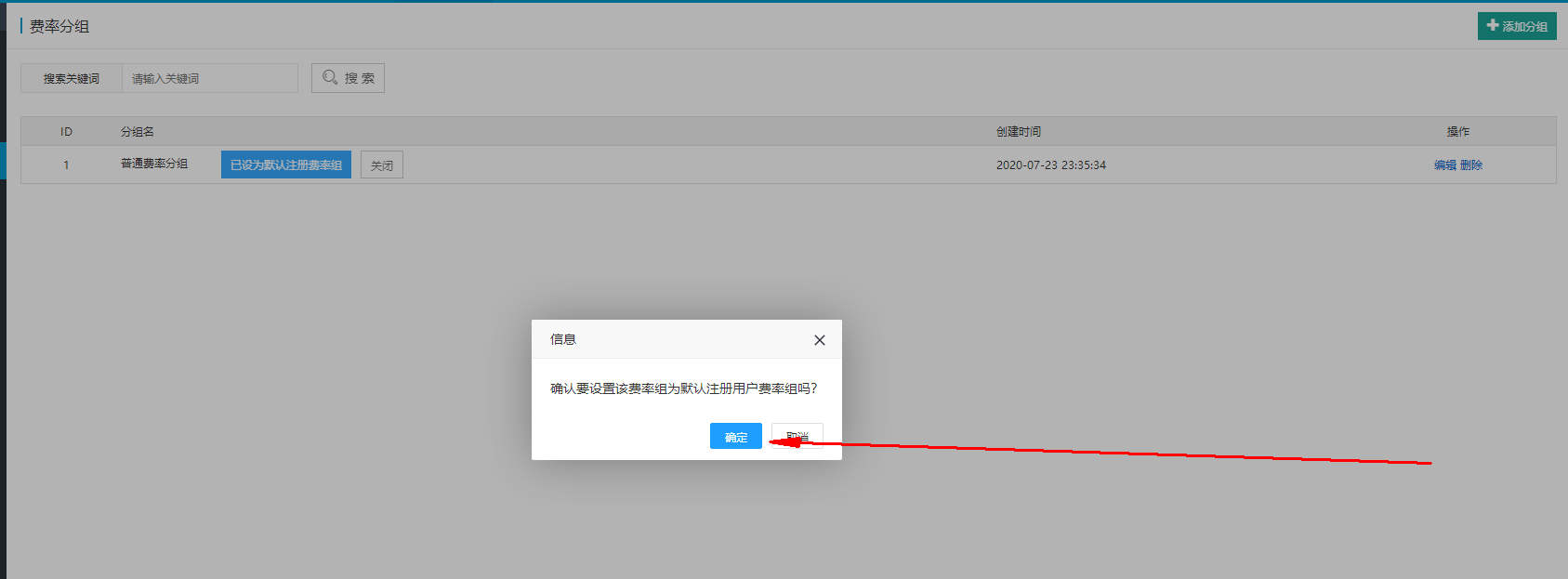
Task: Select the 普通费率分组 group name cell
Action: point(154,164)
